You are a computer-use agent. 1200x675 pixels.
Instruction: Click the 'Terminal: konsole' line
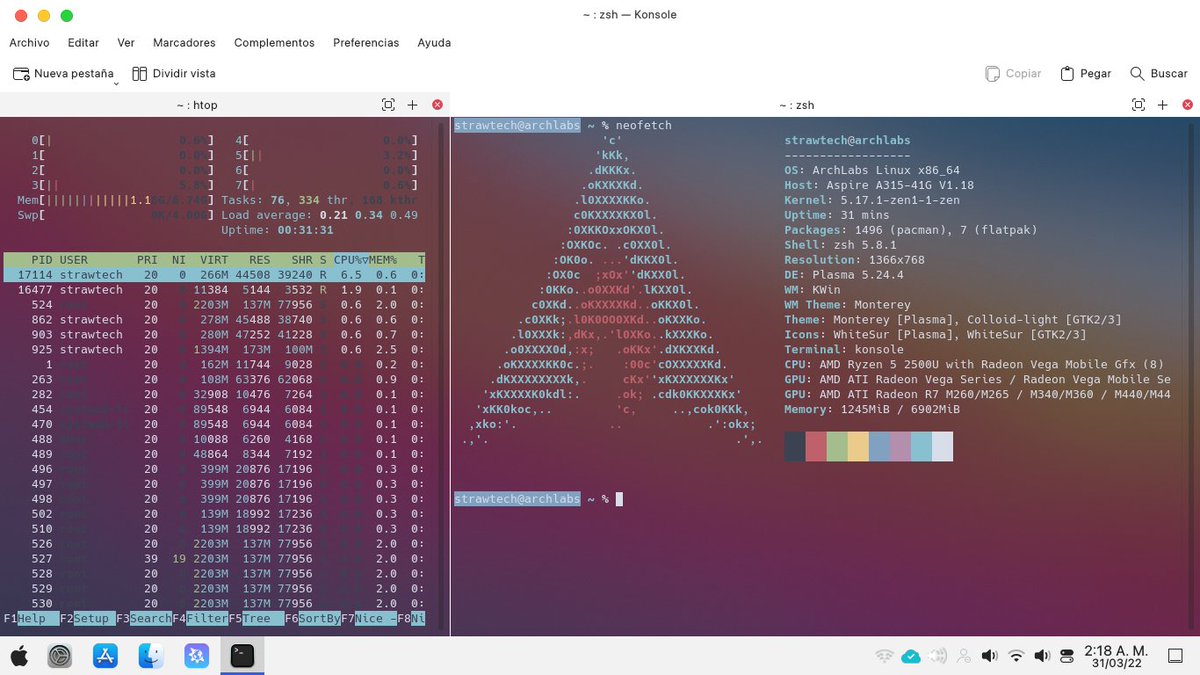[844, 350]
